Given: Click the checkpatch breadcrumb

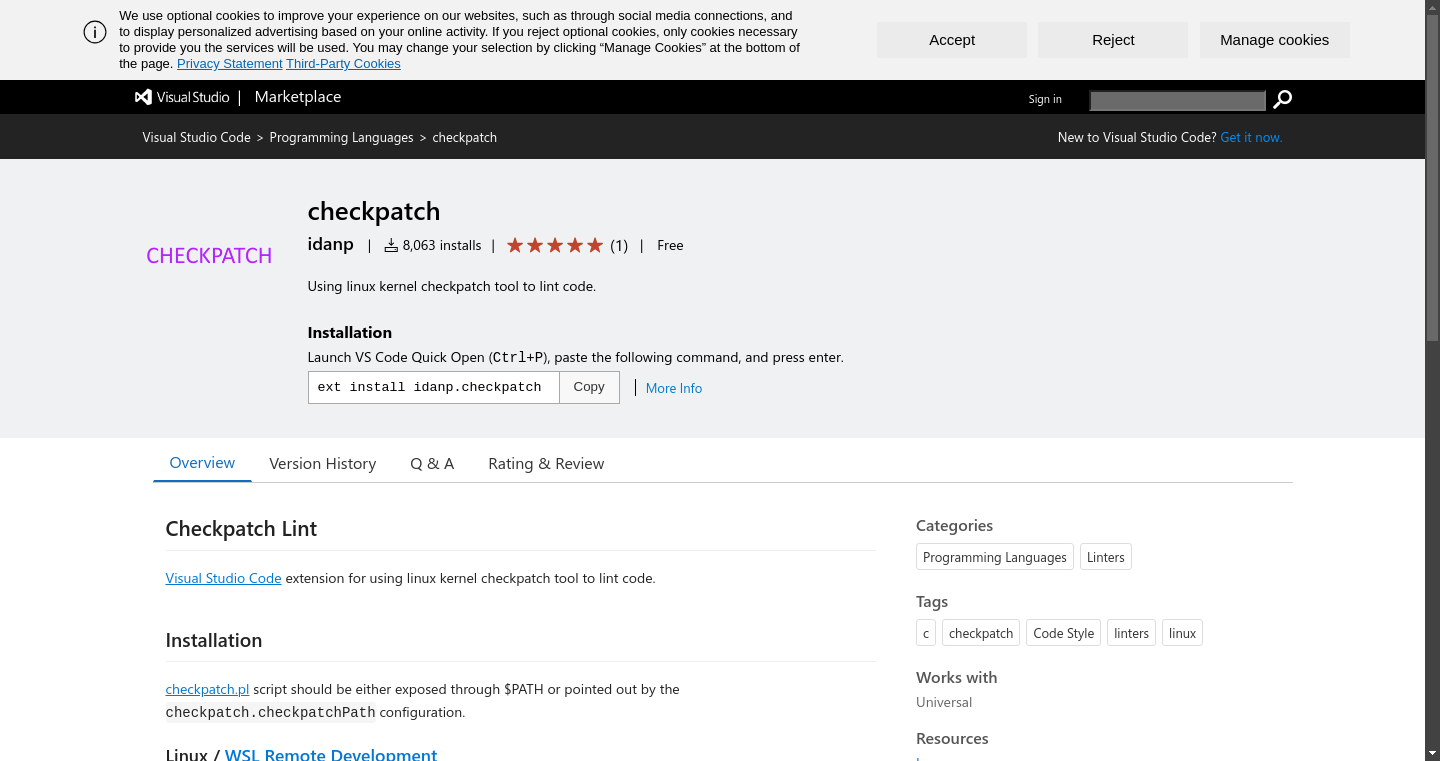Looking at the screenshot, I should [464, 137].
